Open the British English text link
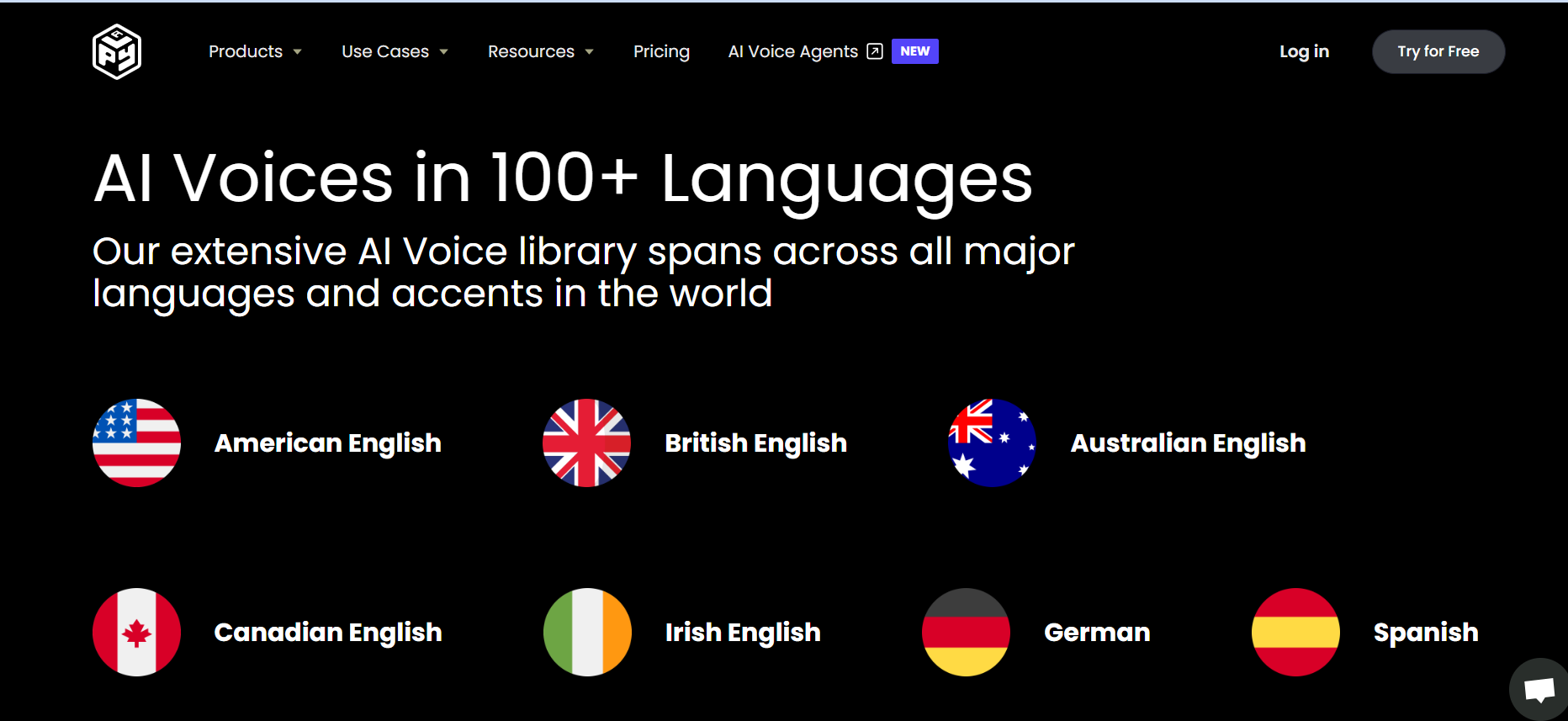Screen dimensions: 1568x721 coord(755,443)
